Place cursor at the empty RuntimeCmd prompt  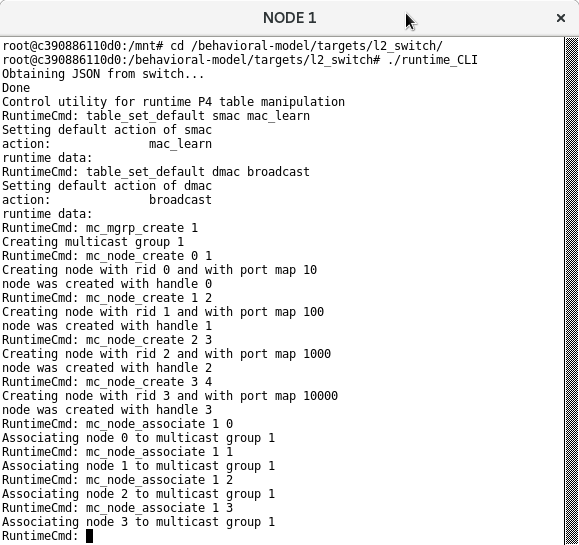pos(89,536)
